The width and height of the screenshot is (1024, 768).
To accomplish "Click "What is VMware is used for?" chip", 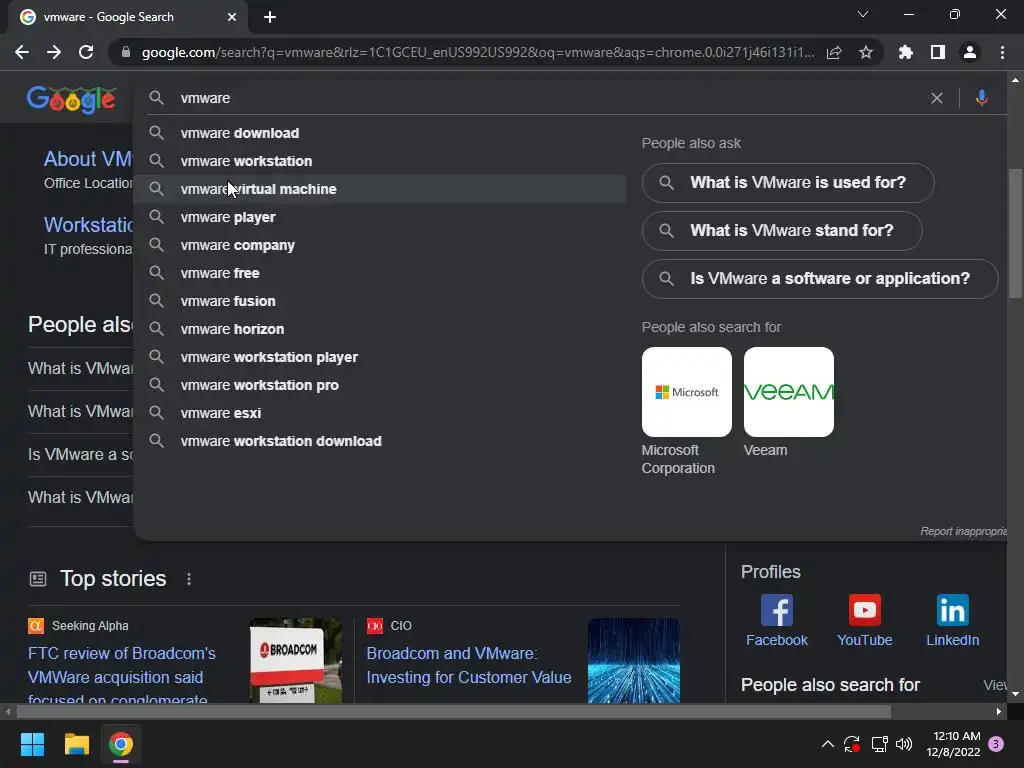I will click(x=788, y=183).
